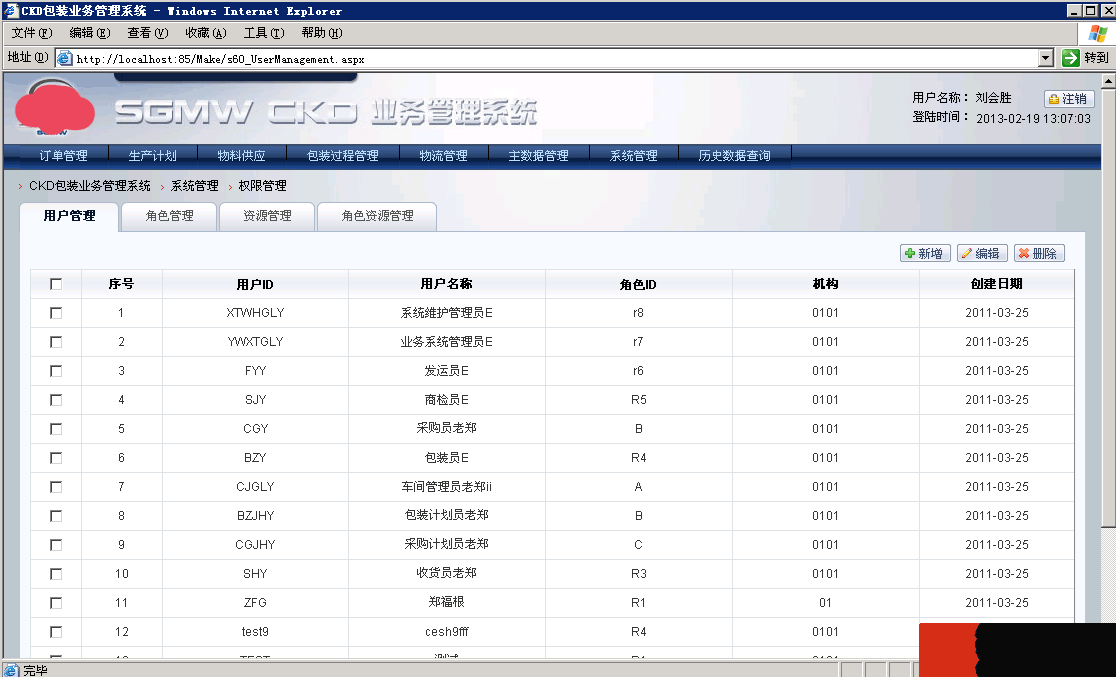
Task: Check the box for row BZY
Action: point(56,458)
